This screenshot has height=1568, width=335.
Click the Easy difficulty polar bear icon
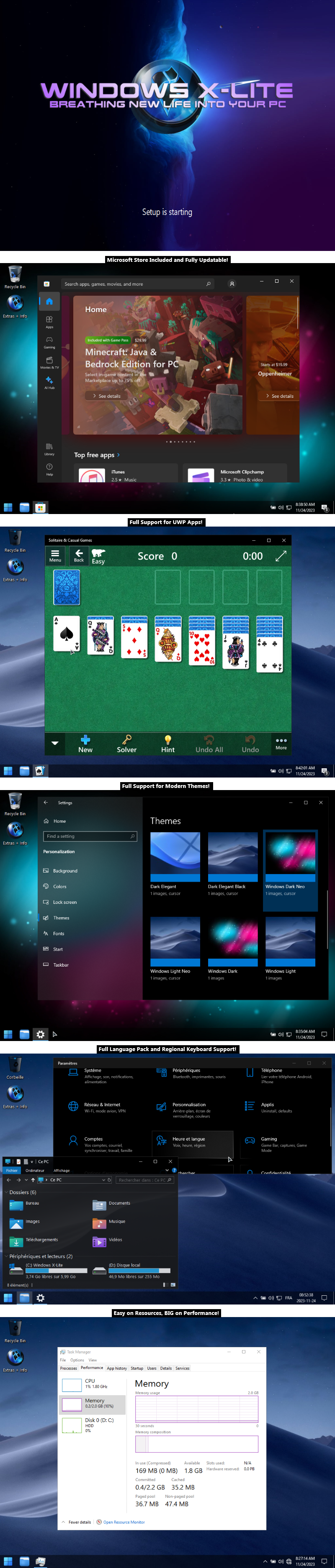click(x=98, y=556)
